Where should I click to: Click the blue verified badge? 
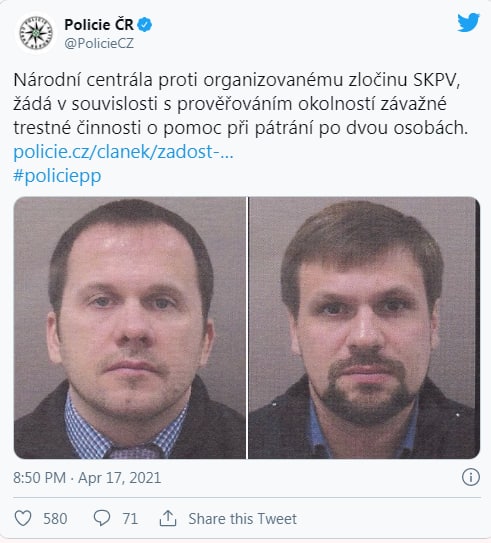point(145,25)
